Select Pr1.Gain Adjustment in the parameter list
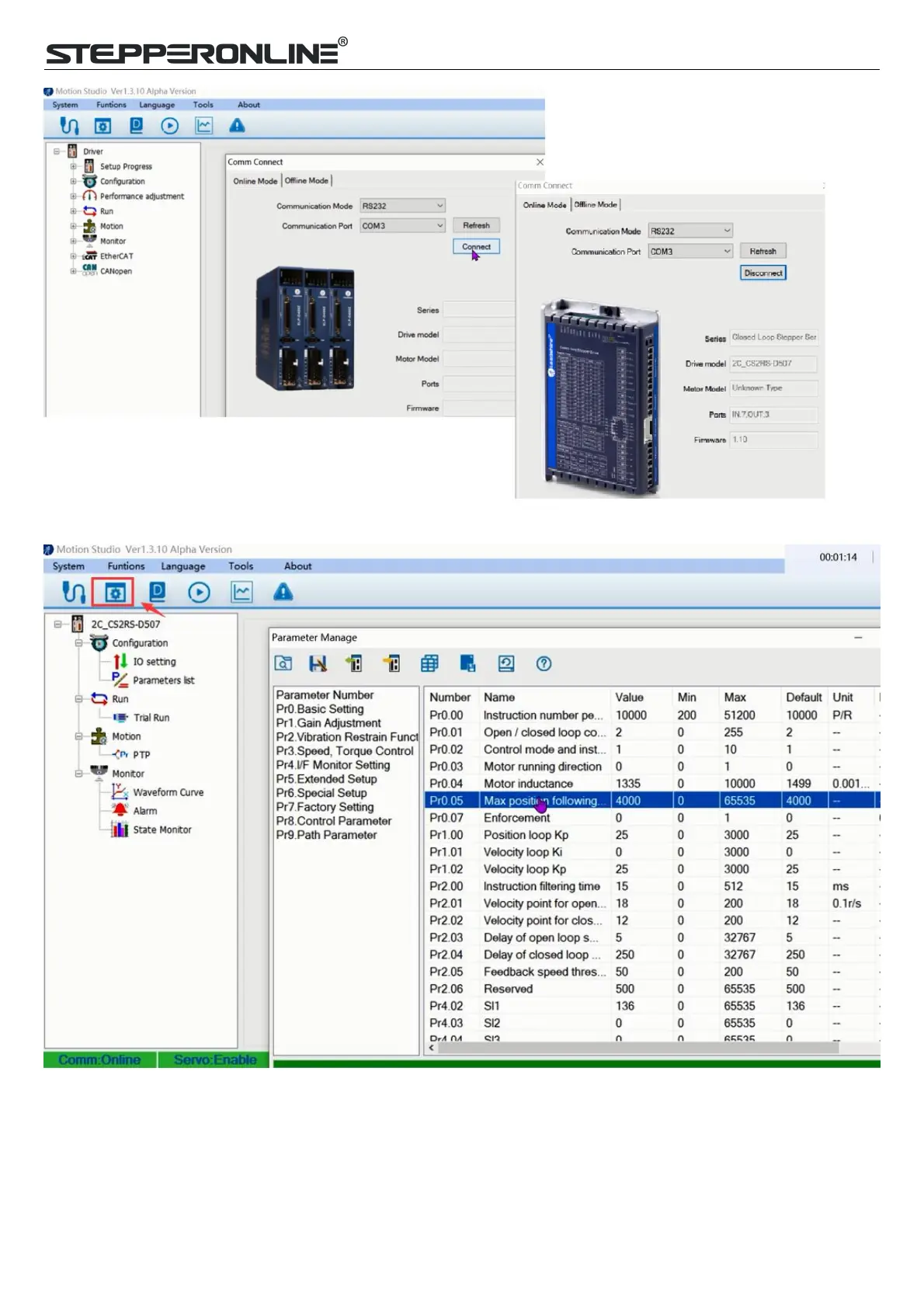The height and width of the screenshot is (1308, 924). coord(328,723)
